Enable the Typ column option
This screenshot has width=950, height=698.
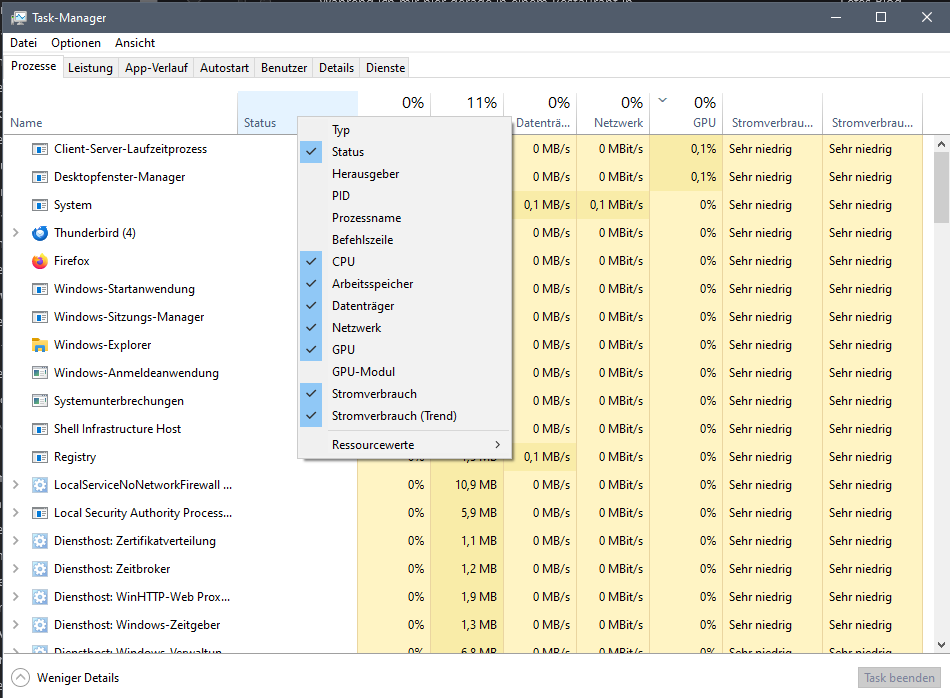pyautogui.click(x=405, y=130)
